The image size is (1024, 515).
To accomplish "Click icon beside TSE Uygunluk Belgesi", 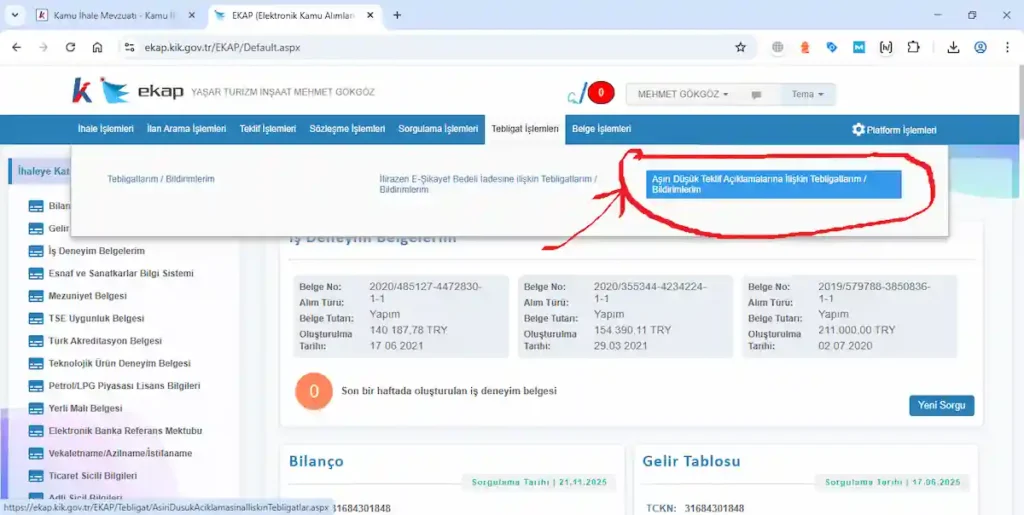I will click(36, 319).
